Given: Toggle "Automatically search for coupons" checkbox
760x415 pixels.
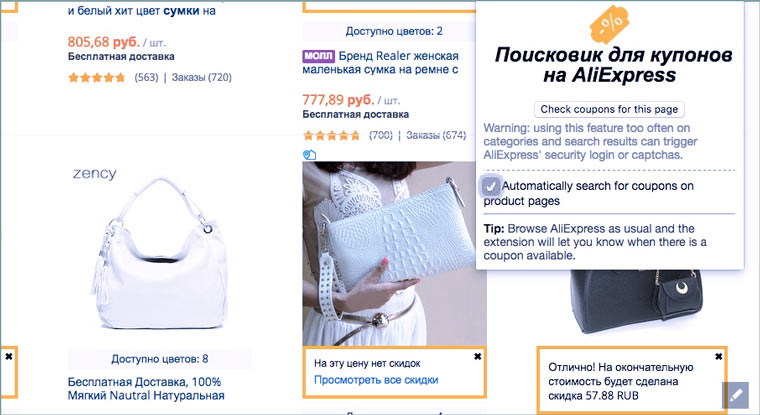Looking at the screenshot, I should tap(491, 186).
